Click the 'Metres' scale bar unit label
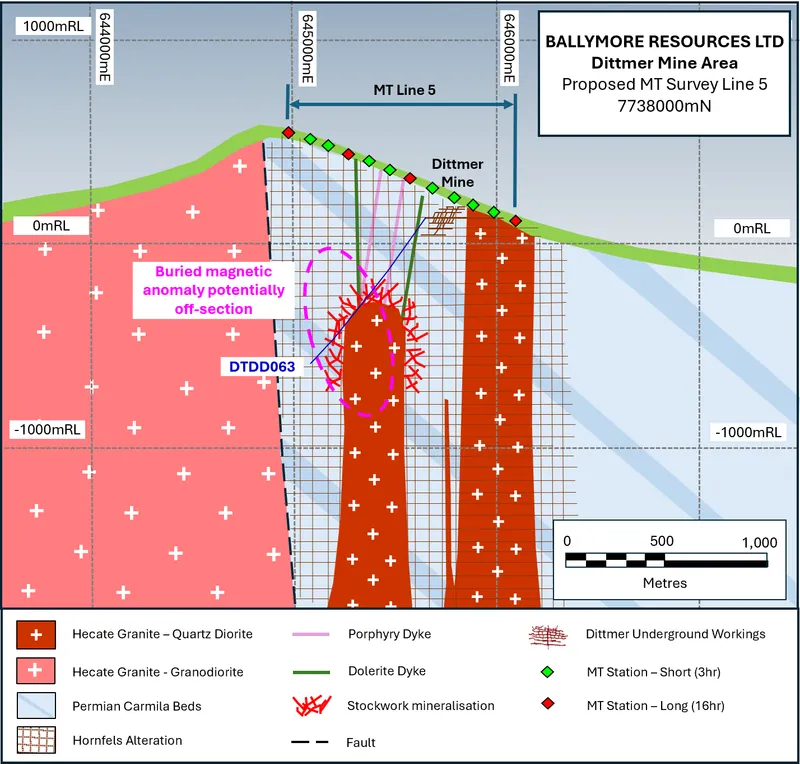This screenshot has height=764, width=800. pos(665,583)
